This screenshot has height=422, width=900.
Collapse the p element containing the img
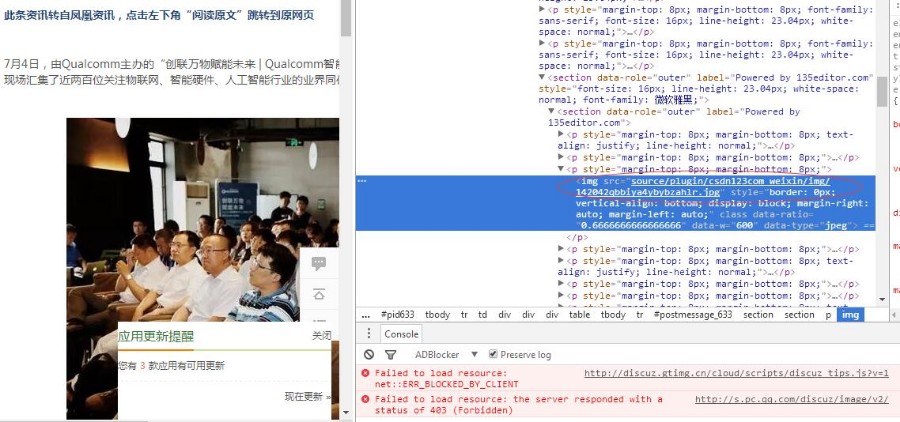tap(561, 169)
